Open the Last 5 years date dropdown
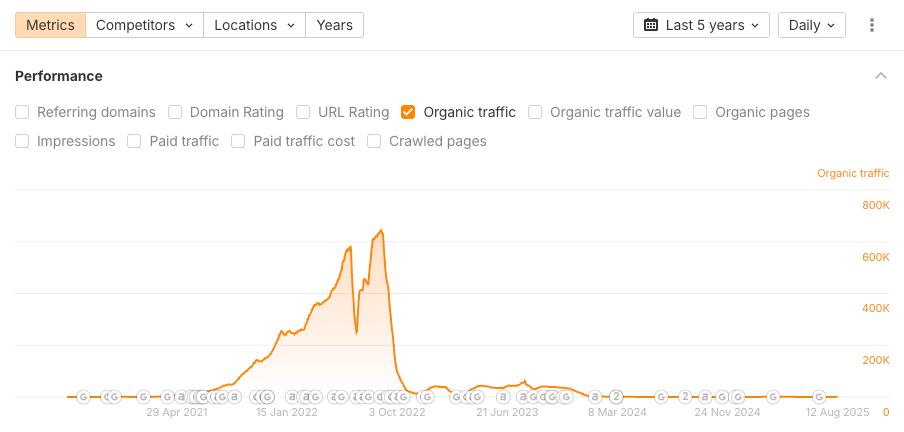The image size is (904, 432). (x=701, y=25)
